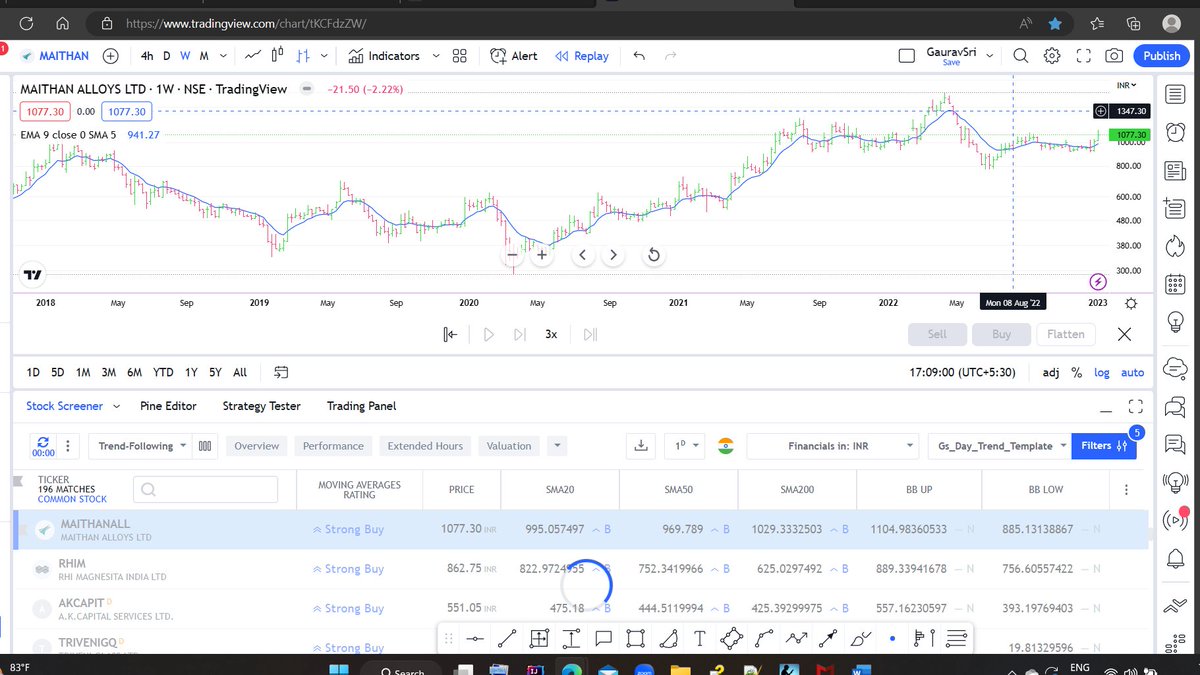The height and width of the screenshot is (675, 1200).
Task: Open the Indicators dialog
Action: point(384,56)
